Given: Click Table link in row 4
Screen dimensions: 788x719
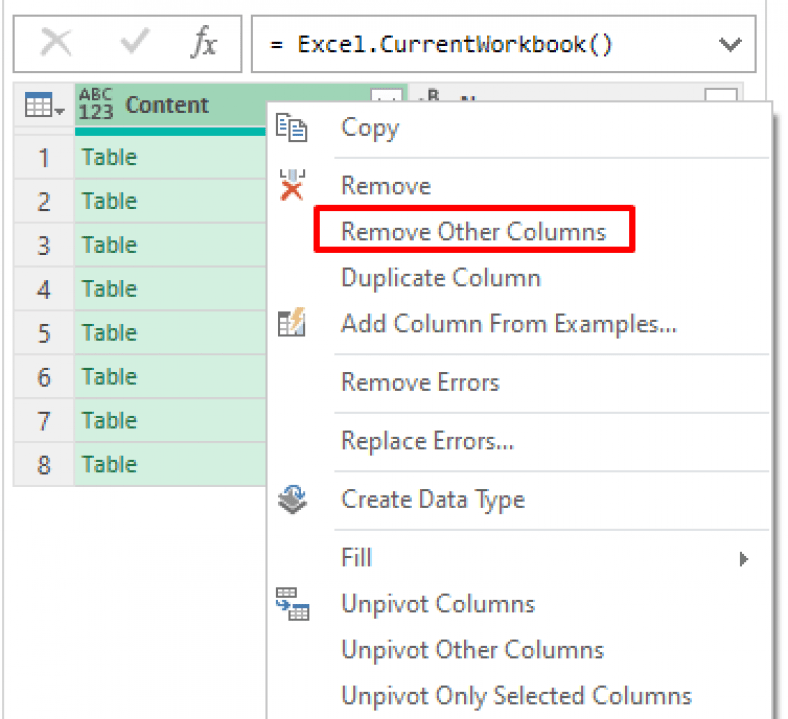Looking at the screenshot, I should point(110,289).
